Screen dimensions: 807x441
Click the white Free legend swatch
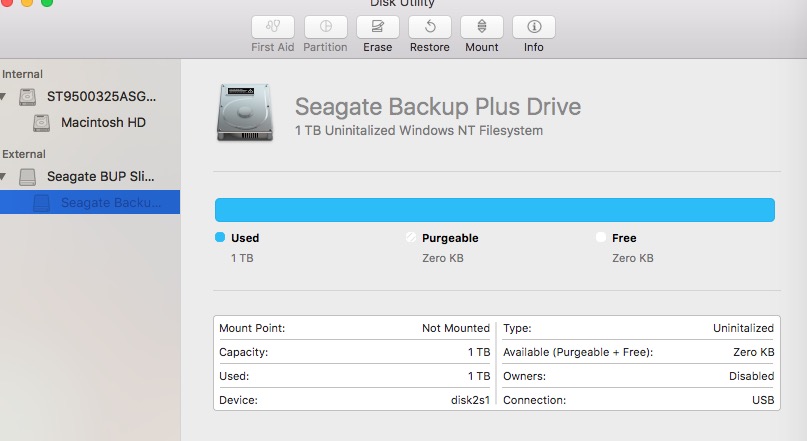[600, 238]
